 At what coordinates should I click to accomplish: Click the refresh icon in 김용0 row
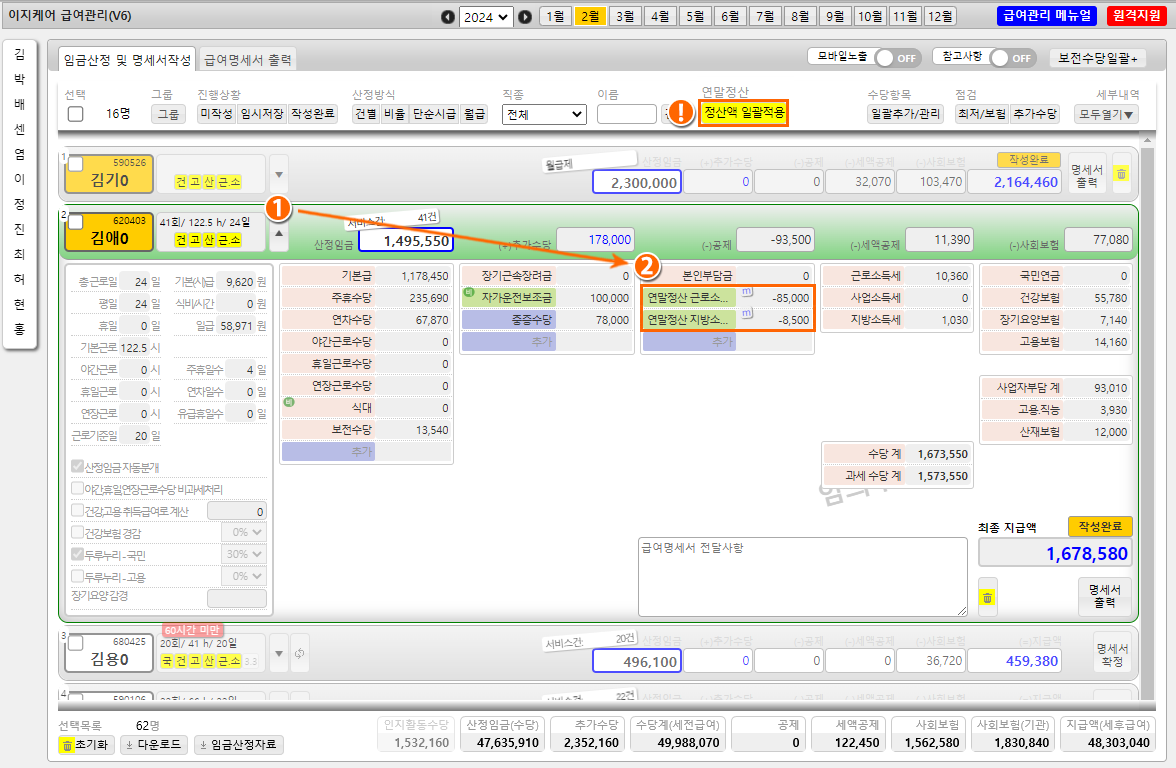[x=299, y=654]
